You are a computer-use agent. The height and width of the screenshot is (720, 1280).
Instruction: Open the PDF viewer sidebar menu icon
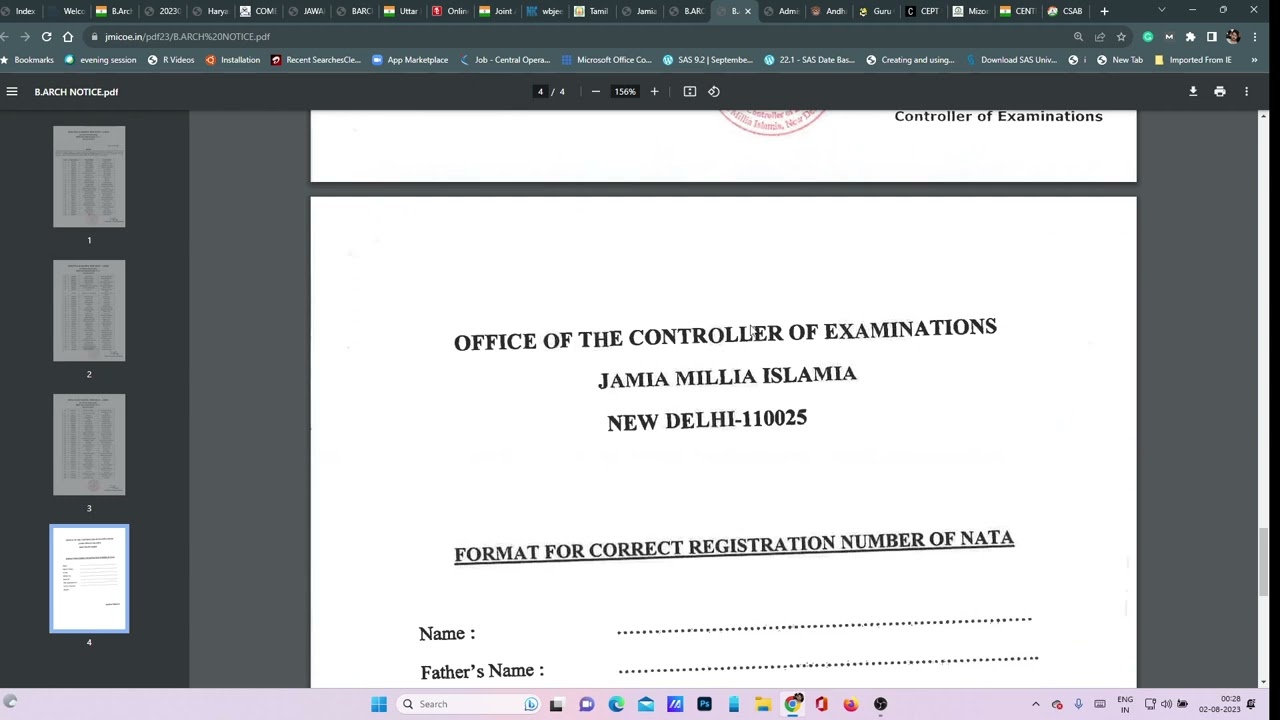(x=12, y=92)
